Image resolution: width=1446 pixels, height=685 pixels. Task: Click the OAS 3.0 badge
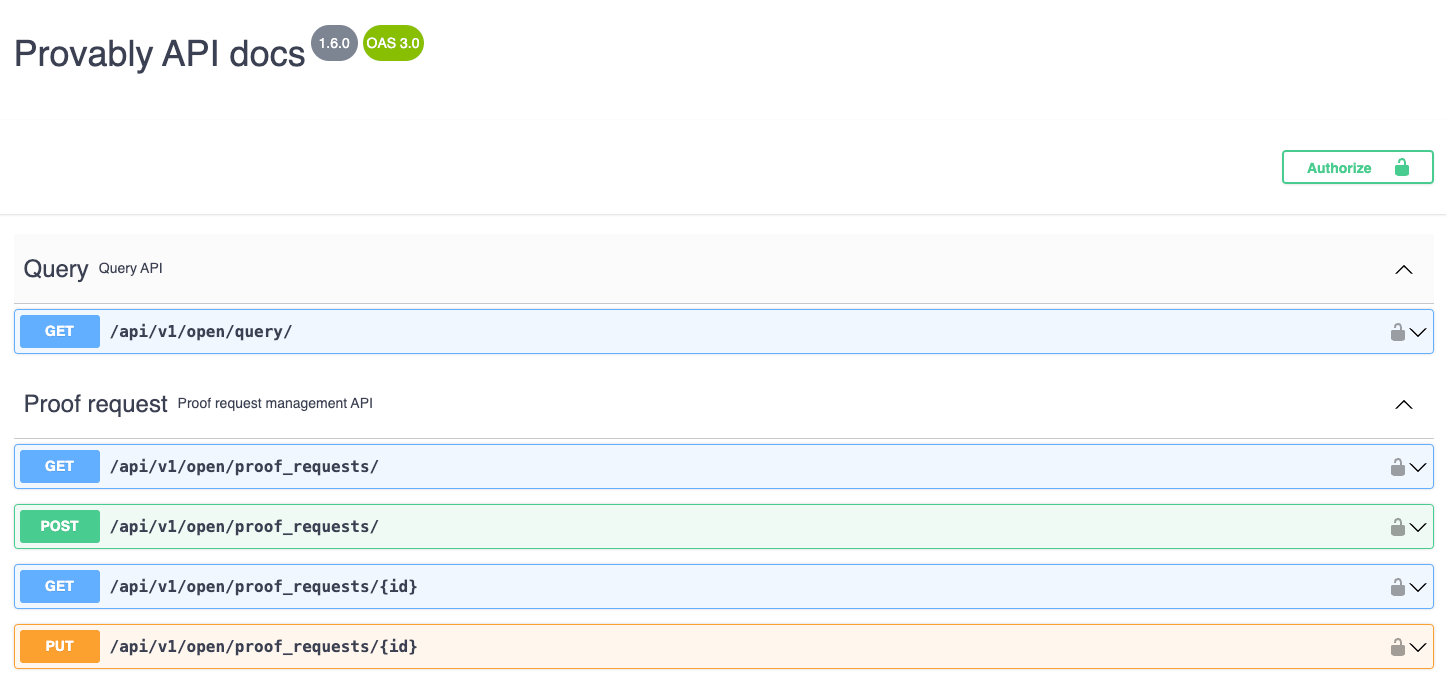pyautogui.click(x=393, y=44)
